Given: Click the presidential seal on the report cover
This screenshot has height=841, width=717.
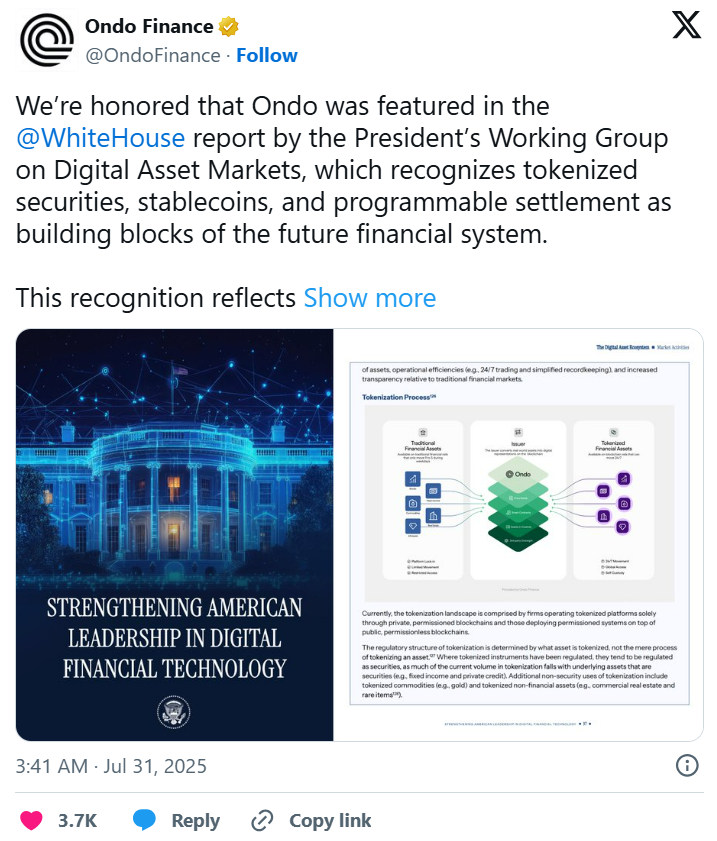Looking at the screenshot, I should [175, 710].
